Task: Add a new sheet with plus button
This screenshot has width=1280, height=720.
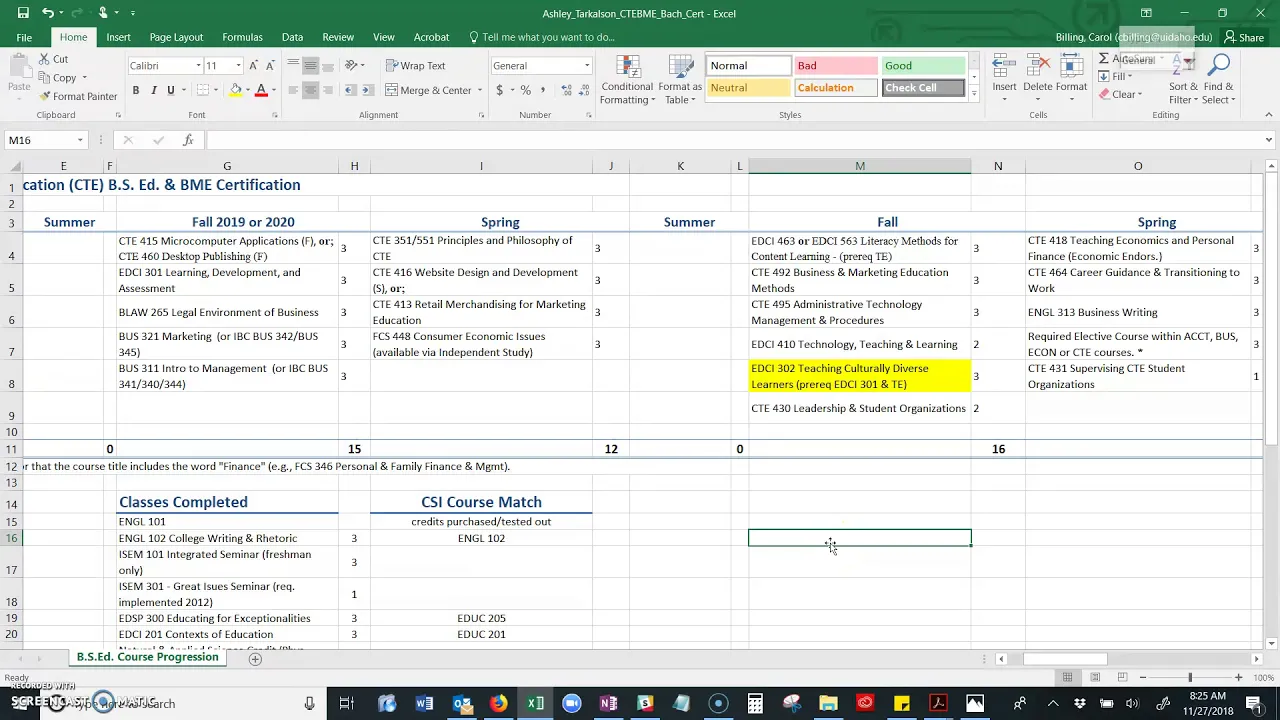Action: [x=255, y=658]
